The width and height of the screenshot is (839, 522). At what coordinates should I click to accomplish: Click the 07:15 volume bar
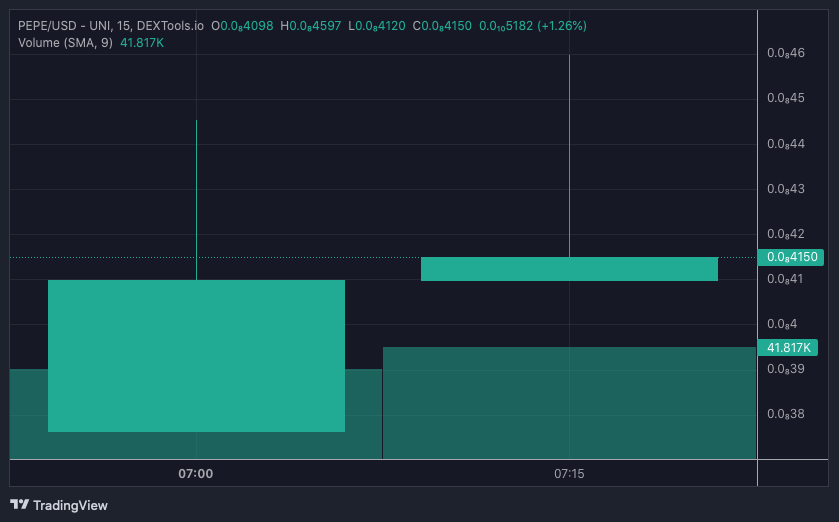click(569, 403)
